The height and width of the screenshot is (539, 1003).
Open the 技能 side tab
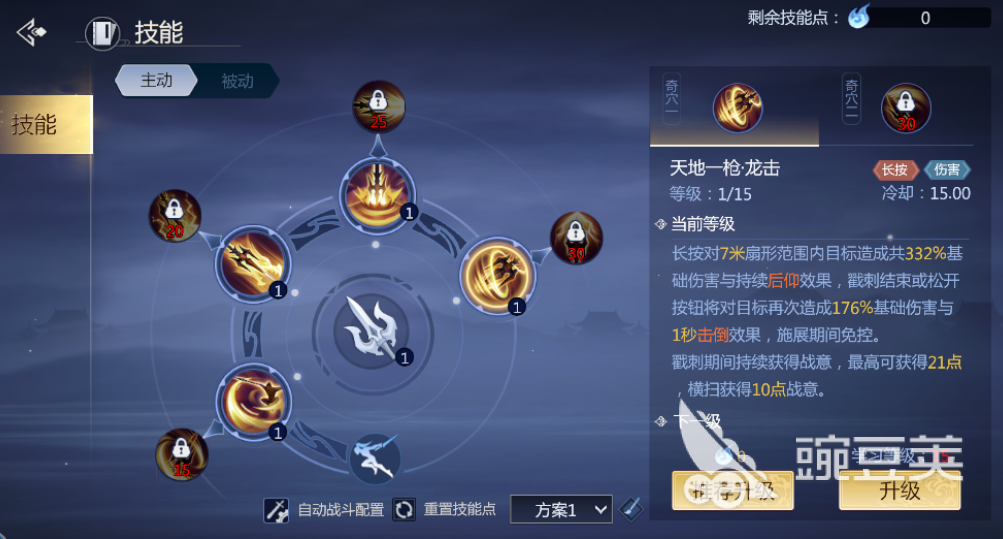46,125
